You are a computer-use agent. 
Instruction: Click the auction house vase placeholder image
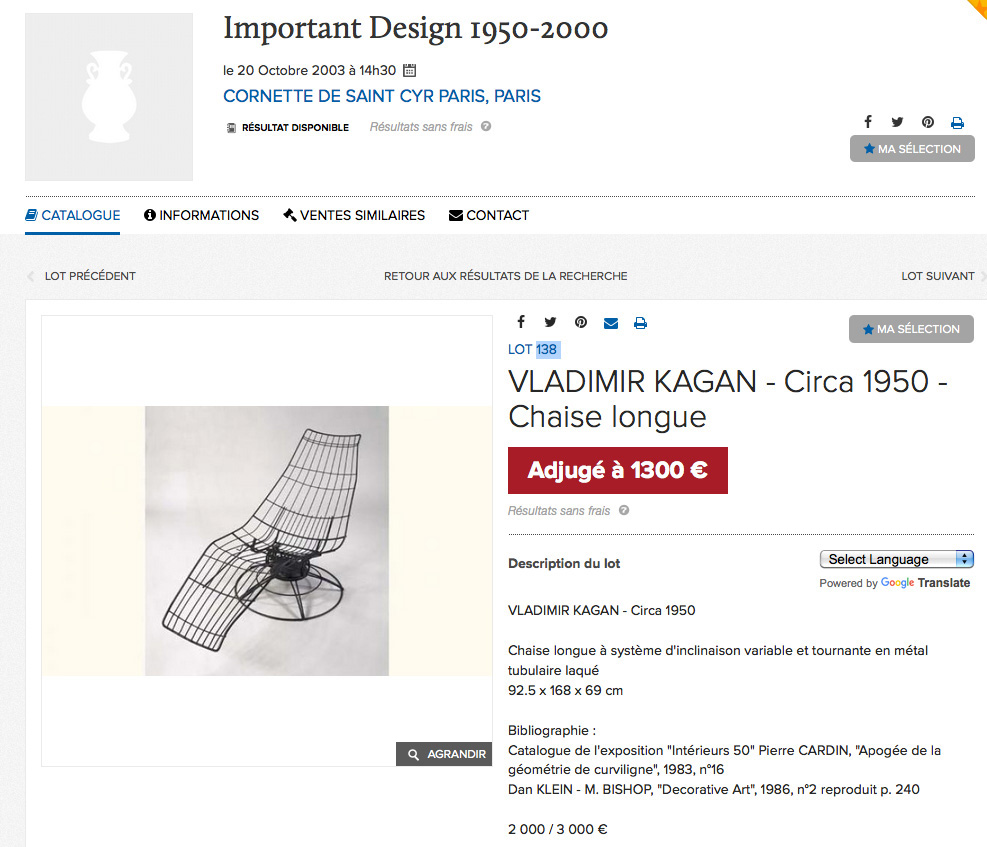click(109, 97)
